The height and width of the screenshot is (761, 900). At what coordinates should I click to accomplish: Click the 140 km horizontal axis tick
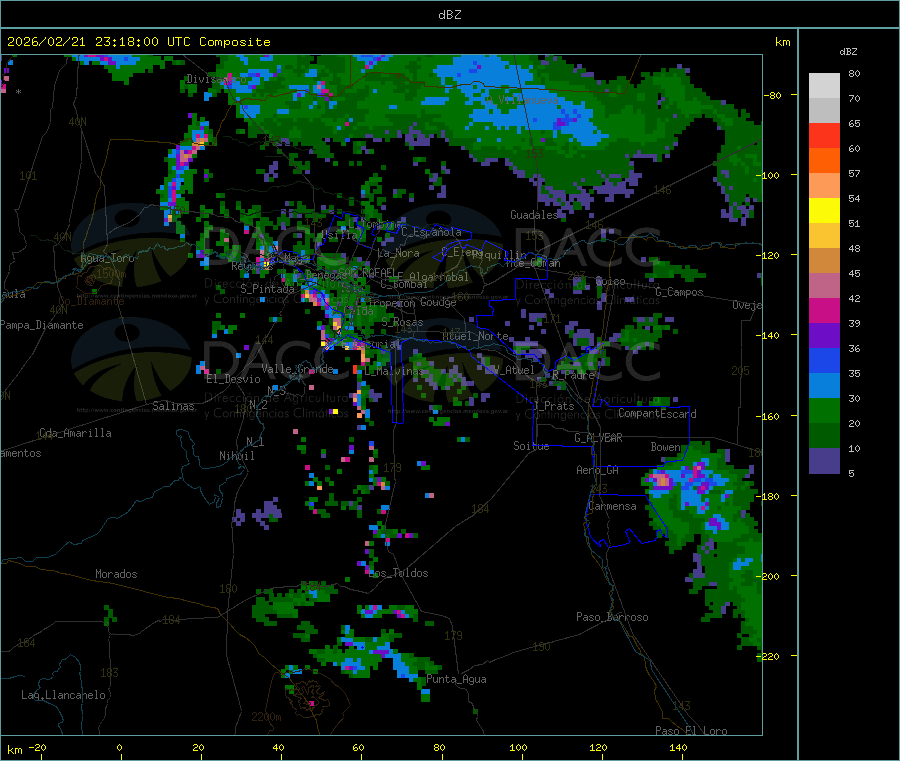pyautogui.click(x=678, y=747)
